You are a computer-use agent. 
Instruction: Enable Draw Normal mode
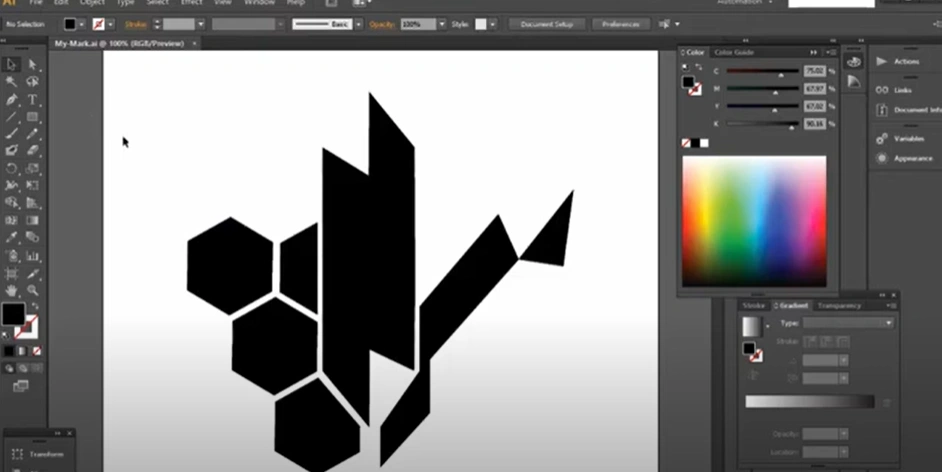point(9,368)
